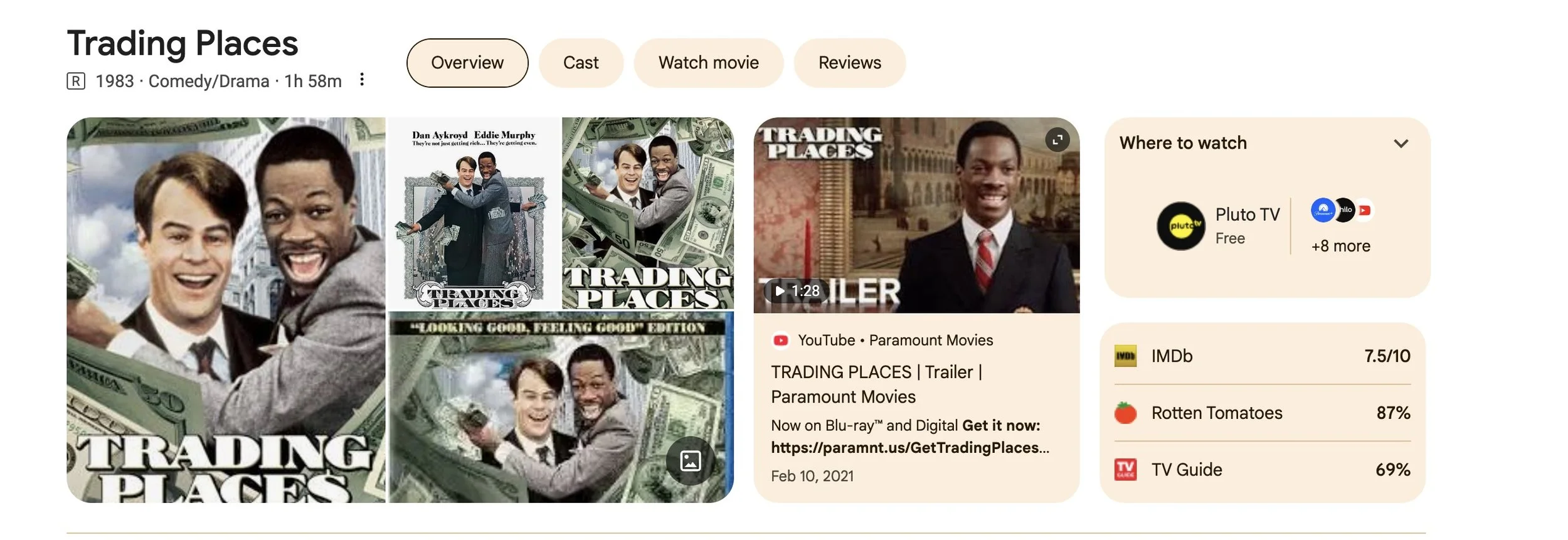
Task: Play the 1:28 trailer video
Action: pos(797,291)
